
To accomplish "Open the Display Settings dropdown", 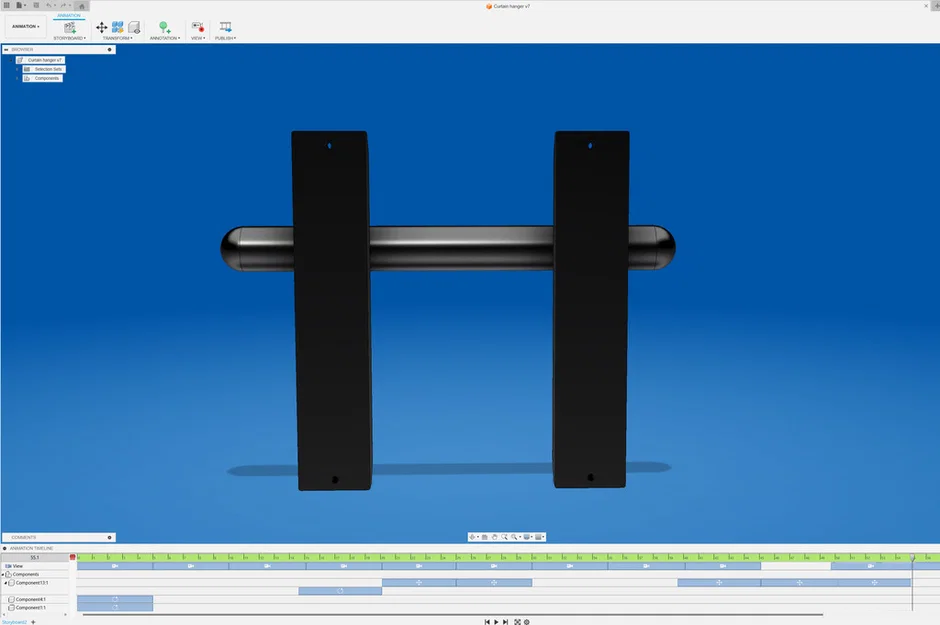I will (x=528, y=538).
